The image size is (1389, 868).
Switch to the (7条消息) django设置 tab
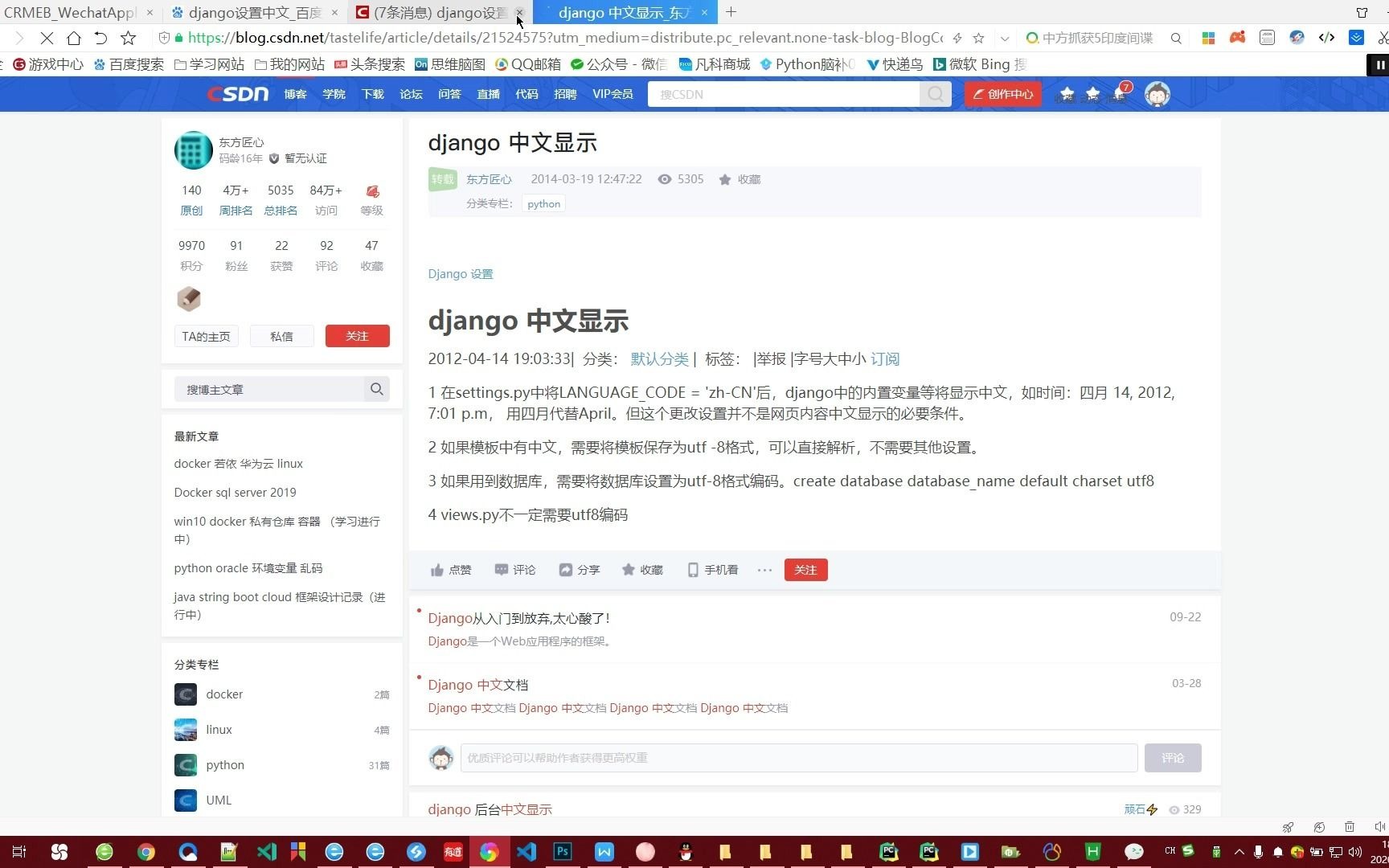432,12
